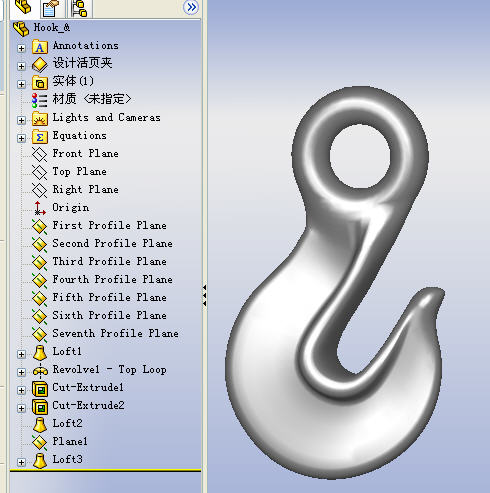Expand the Equations folder
Viewport: 490px width, 493px height.
pos(21,138)
